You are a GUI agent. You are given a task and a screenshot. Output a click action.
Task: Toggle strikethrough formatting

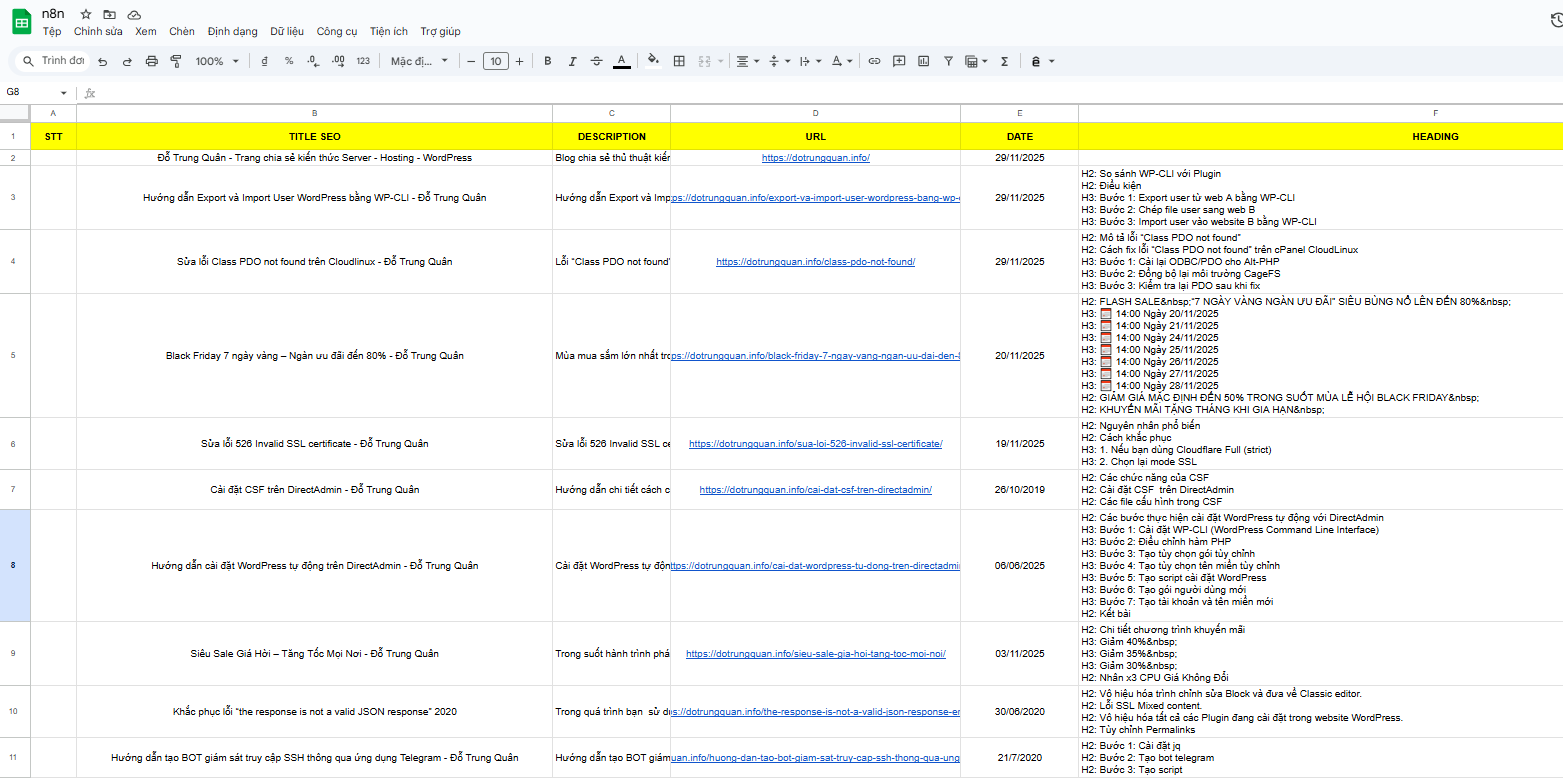(x=596, y=61)
